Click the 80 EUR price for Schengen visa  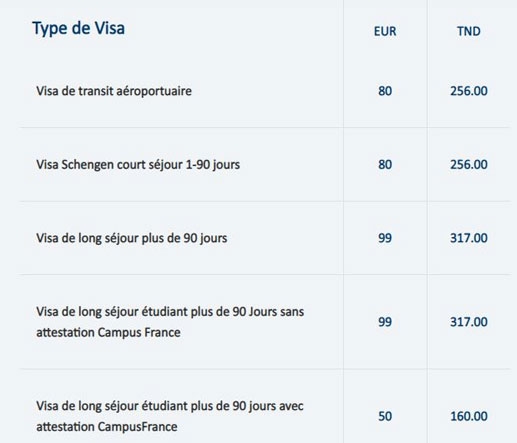click(x=385, y=165)
